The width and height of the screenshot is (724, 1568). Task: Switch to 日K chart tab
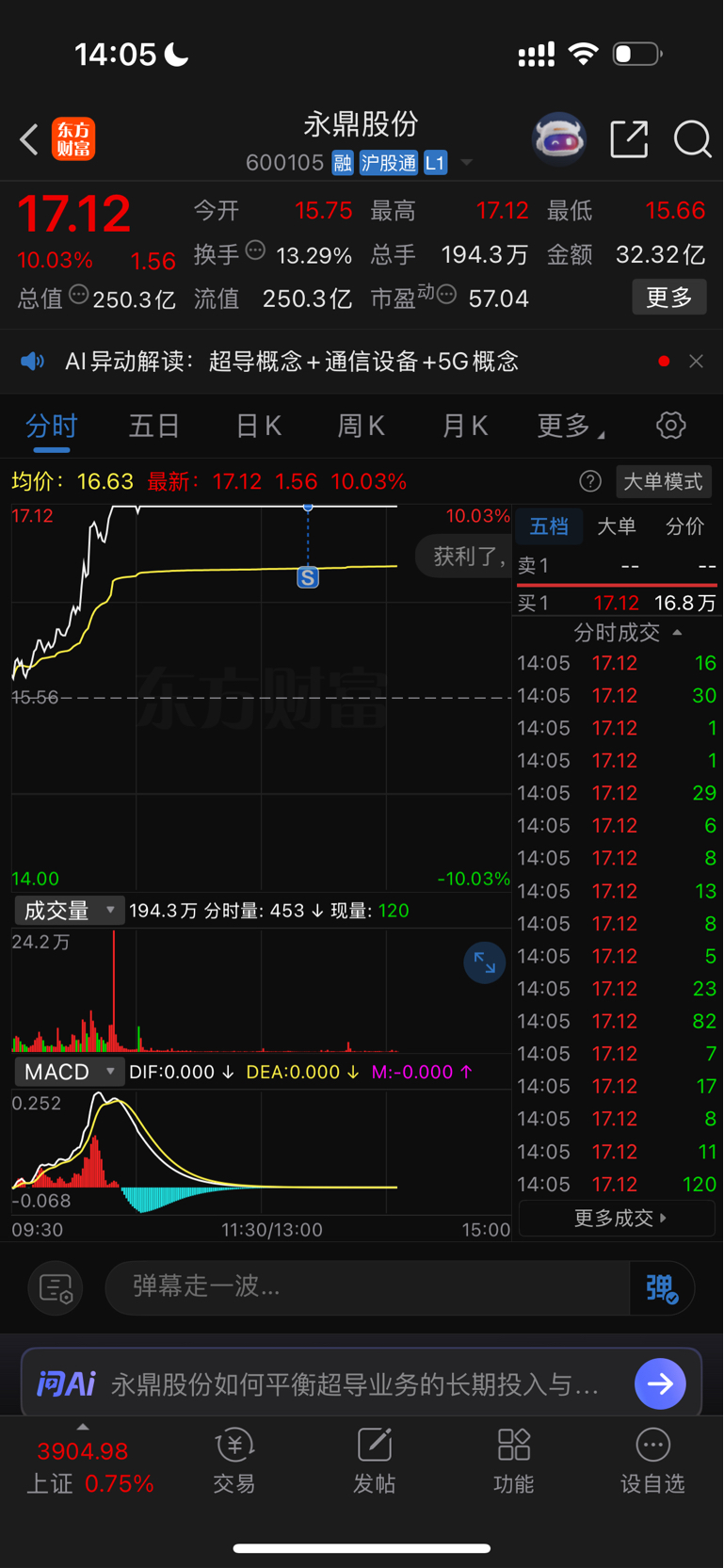(x=259, y=426)
